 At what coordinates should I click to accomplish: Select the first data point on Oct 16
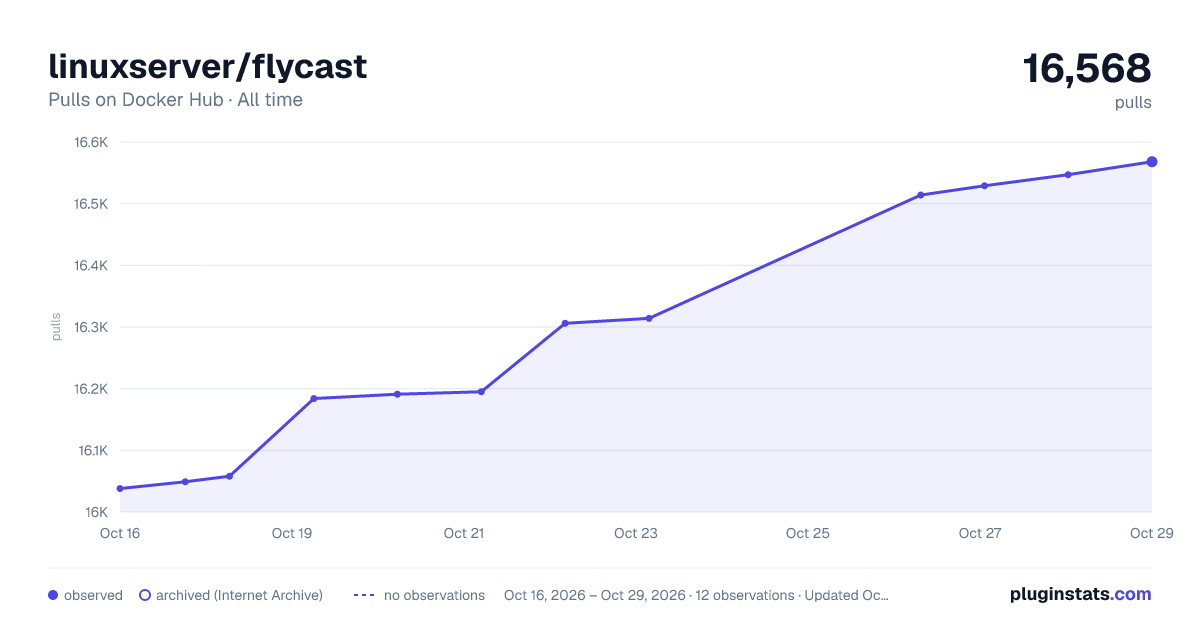click(120, 489)
